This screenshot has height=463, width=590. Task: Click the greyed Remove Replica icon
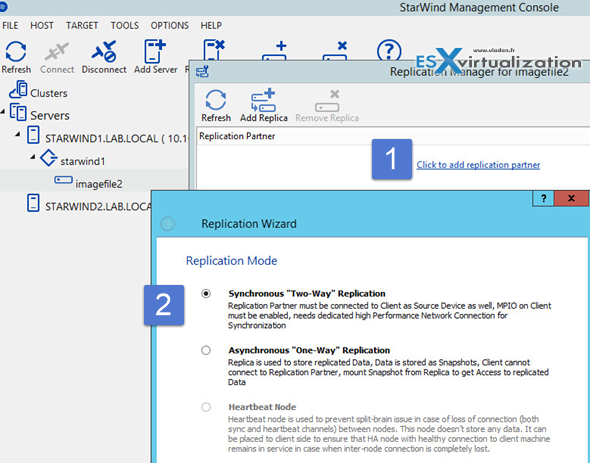tap(327, 101)
